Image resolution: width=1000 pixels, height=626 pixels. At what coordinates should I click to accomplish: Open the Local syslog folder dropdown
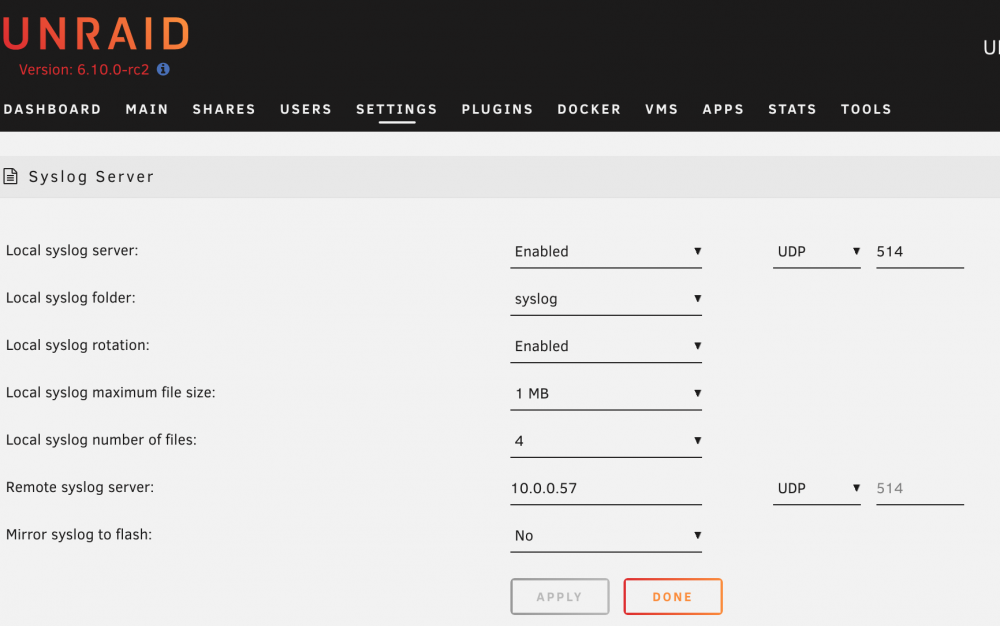[x=606, y=299]
